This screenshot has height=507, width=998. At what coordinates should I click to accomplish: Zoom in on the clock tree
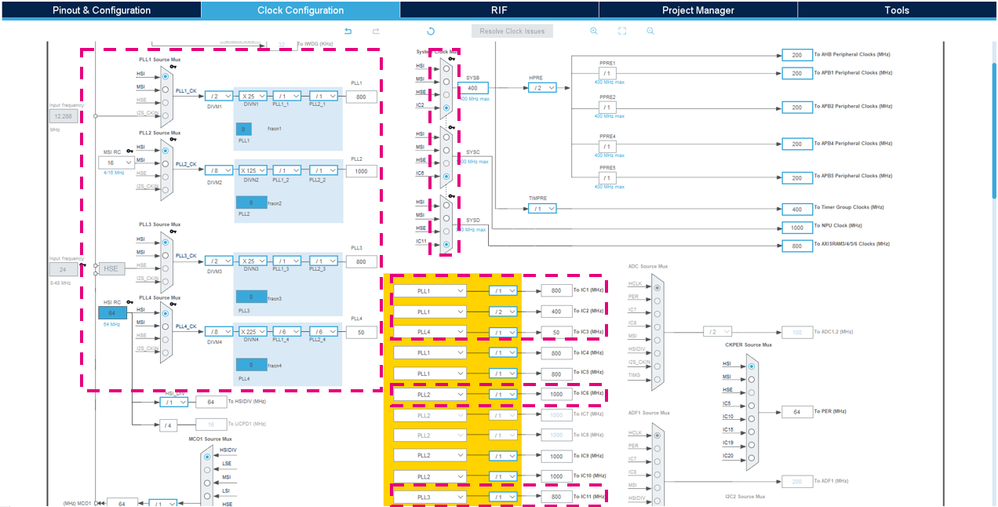click(594, 31)
